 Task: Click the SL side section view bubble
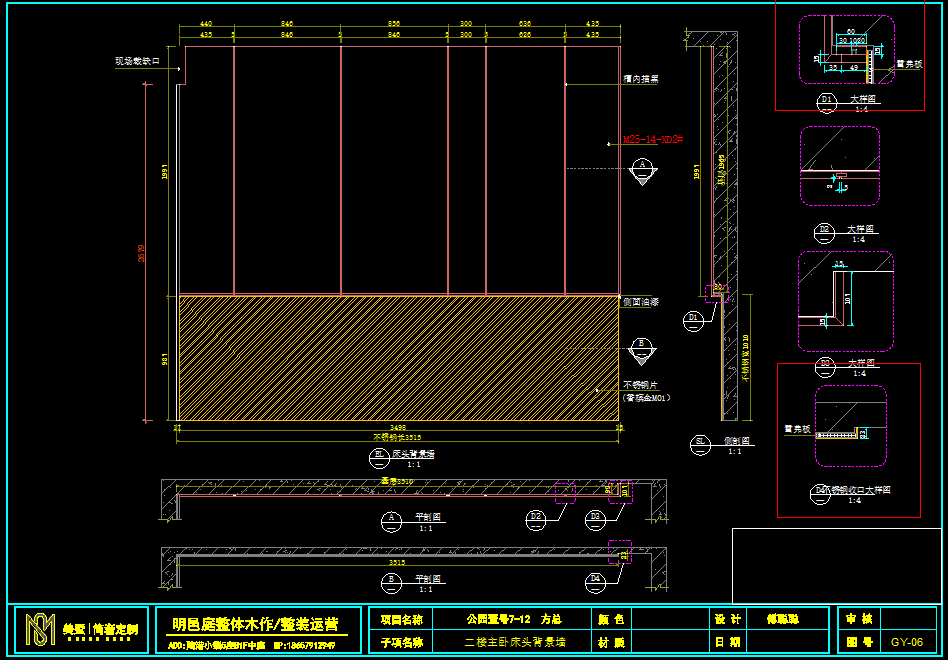[700, 441]
